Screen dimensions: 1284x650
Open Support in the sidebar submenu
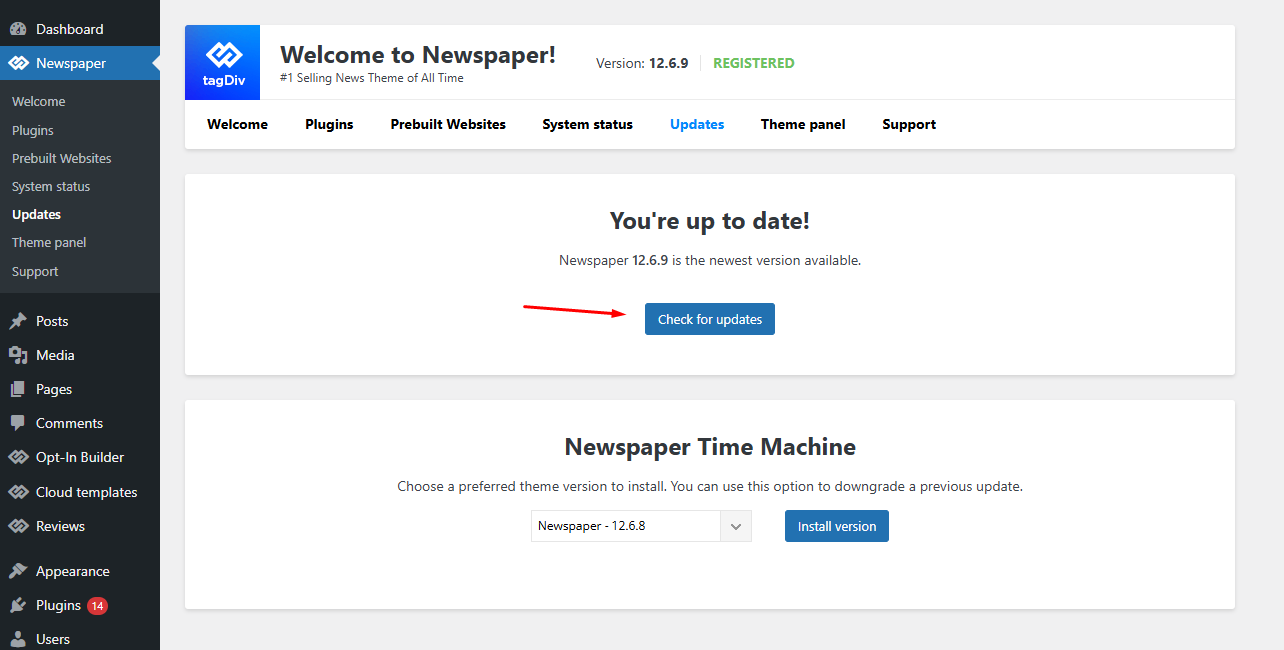35,271
